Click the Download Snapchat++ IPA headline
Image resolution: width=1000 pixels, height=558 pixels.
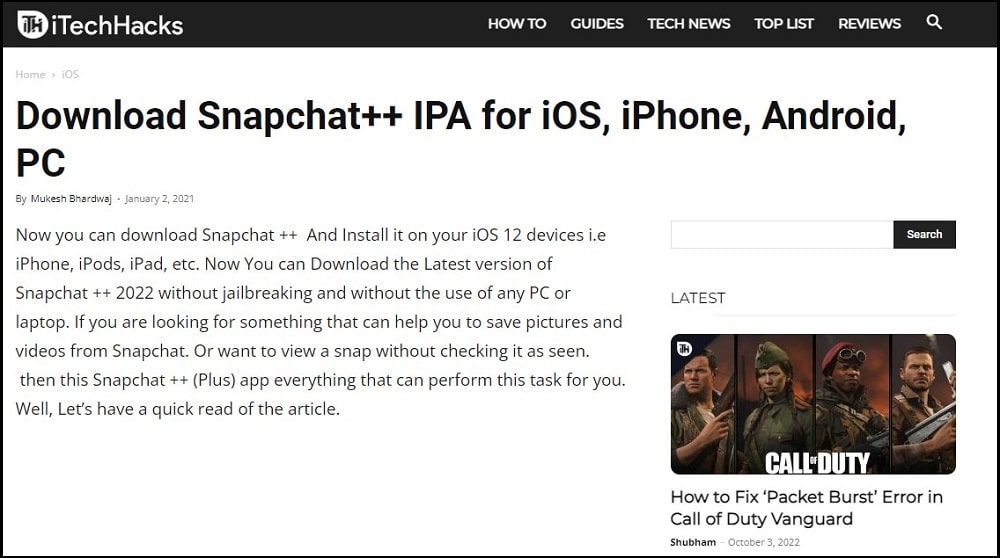pos(460,139)
